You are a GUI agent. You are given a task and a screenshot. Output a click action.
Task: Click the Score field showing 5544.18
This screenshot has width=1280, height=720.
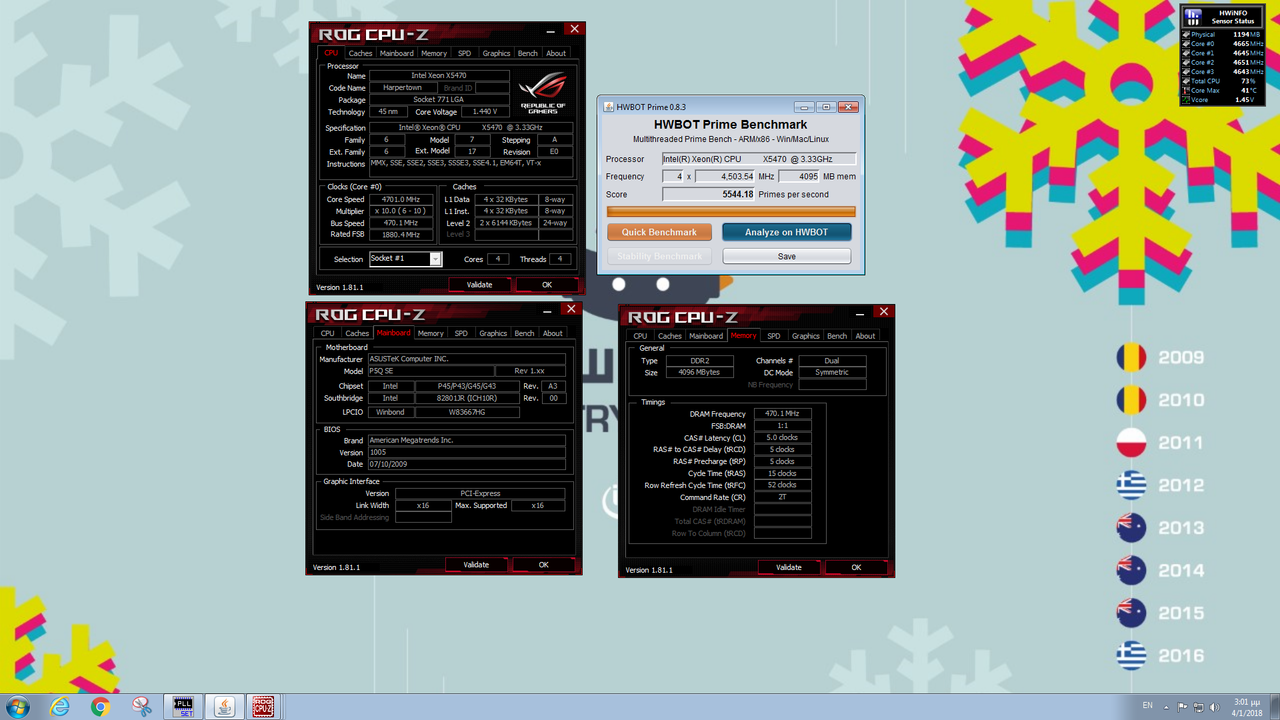pyautogui.click(x=709, y=194)
